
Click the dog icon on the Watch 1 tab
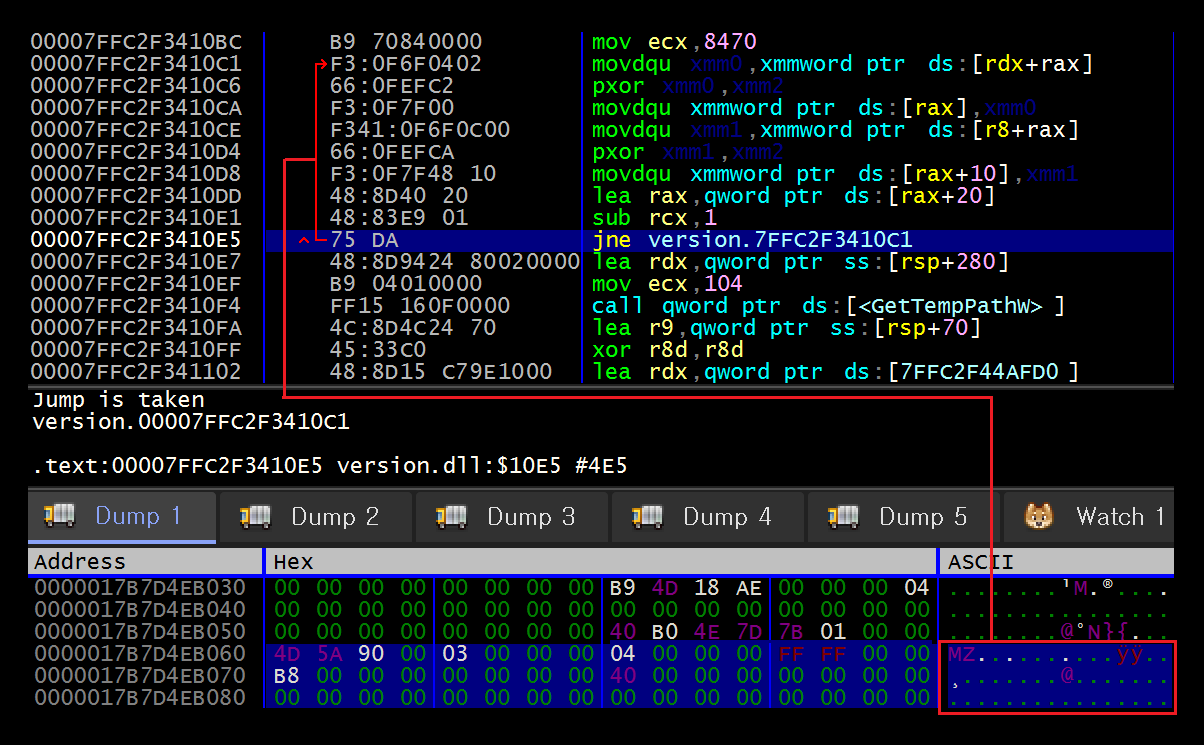pos(1037,516)
